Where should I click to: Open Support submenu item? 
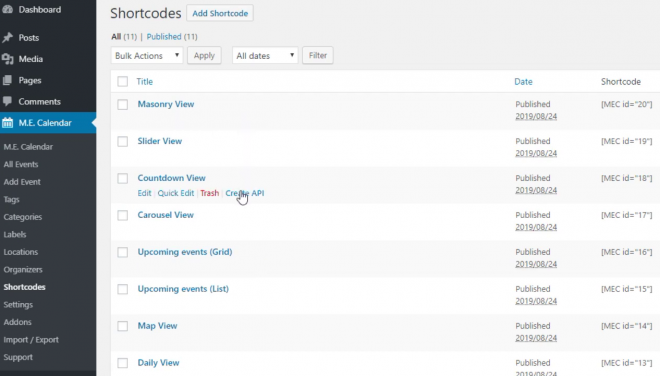(18, 357)
